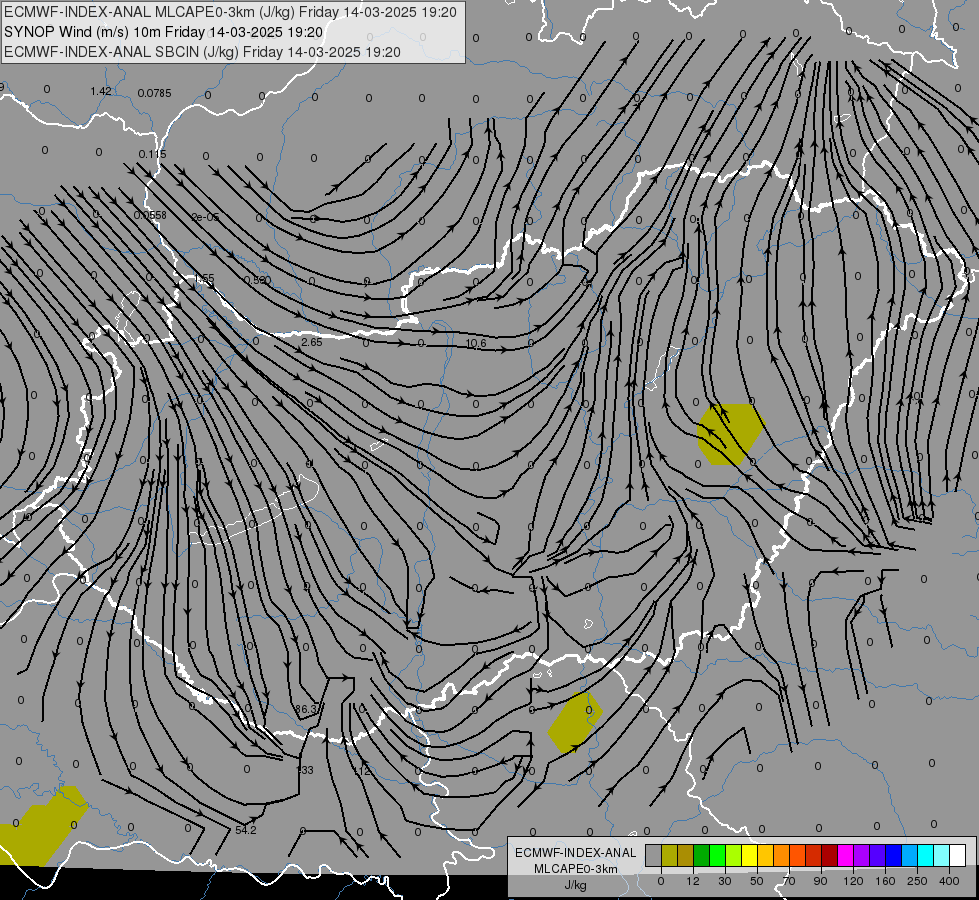Click the legend label MLCAPE0-3km
The height and width of the screenshot is (900, 979).
[x=575, y=869]
